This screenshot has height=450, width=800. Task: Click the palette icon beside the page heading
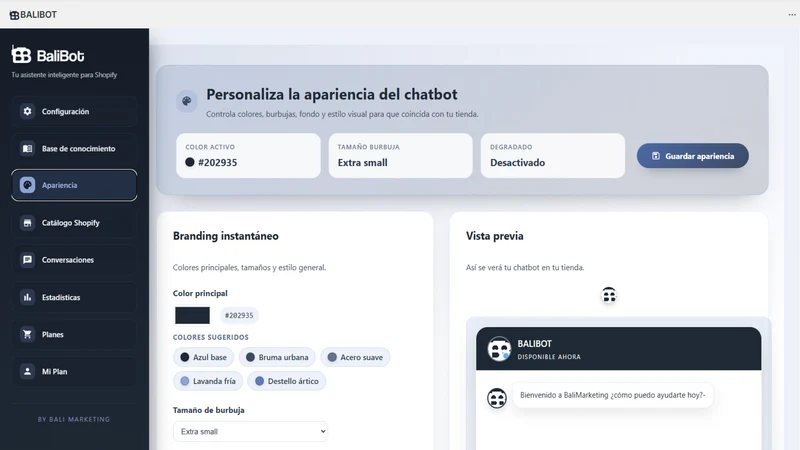coord(187,101)
